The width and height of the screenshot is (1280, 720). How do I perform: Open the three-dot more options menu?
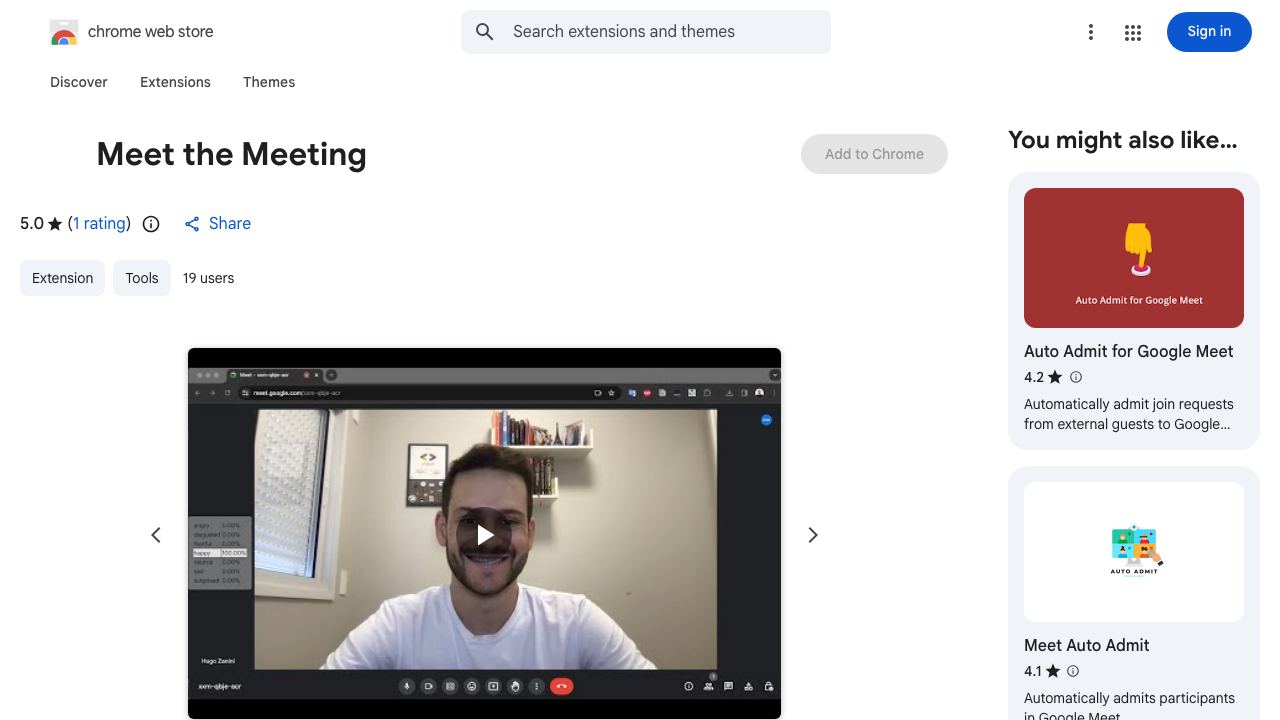1091,33
